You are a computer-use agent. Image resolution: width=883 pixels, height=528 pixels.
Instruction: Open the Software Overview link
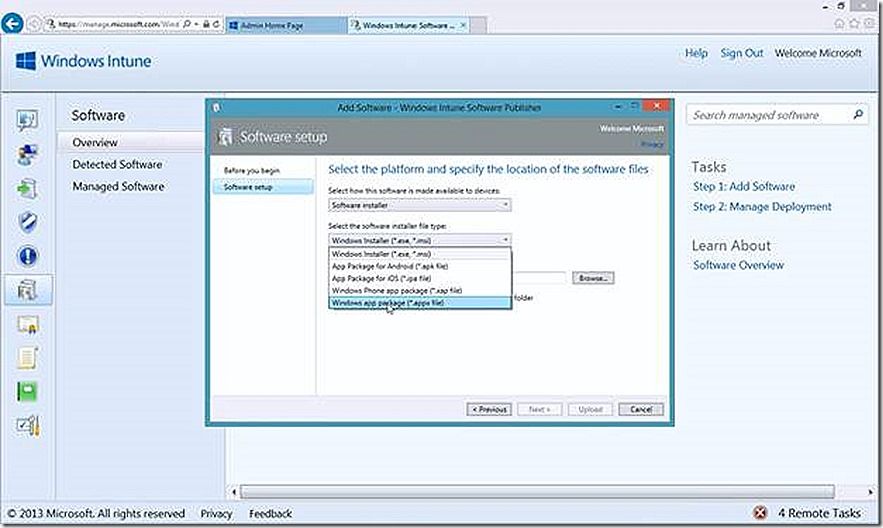coord(738,265)
